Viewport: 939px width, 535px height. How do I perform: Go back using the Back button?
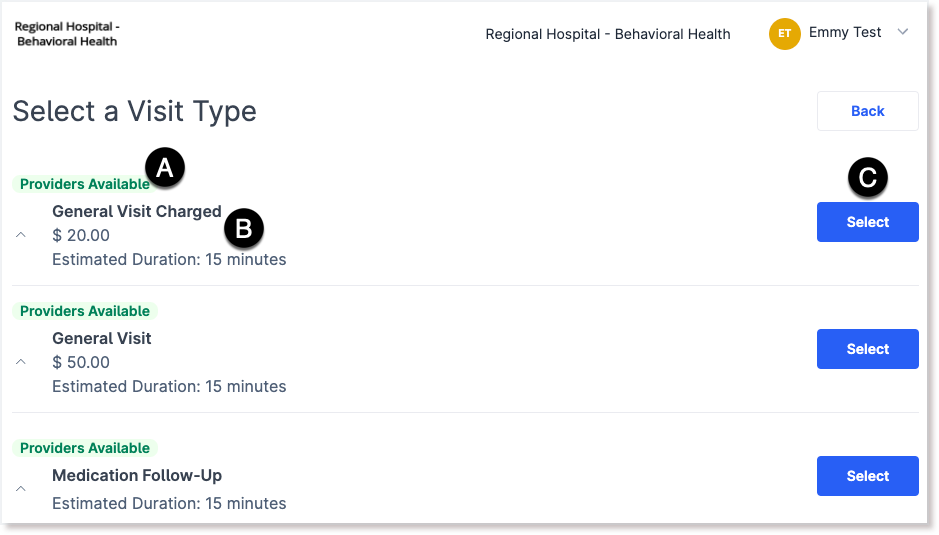point(867,111)
